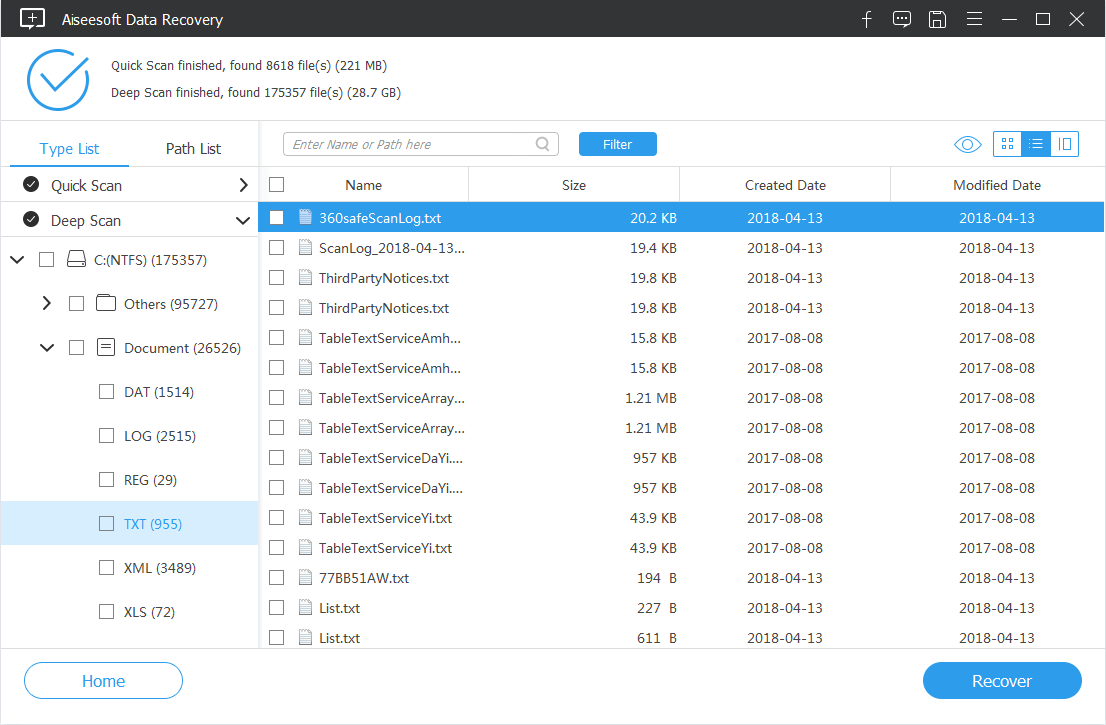Image resolution: width=1106 pixels, height=725 pixels.
Task: Expand the Quick Scan section
Action: 243,185
